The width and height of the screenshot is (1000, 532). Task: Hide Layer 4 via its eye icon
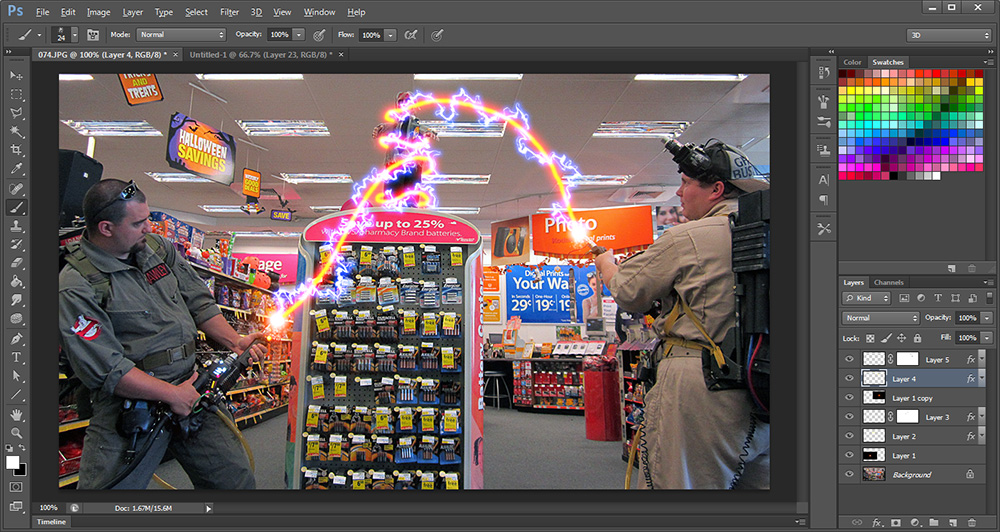849,378
